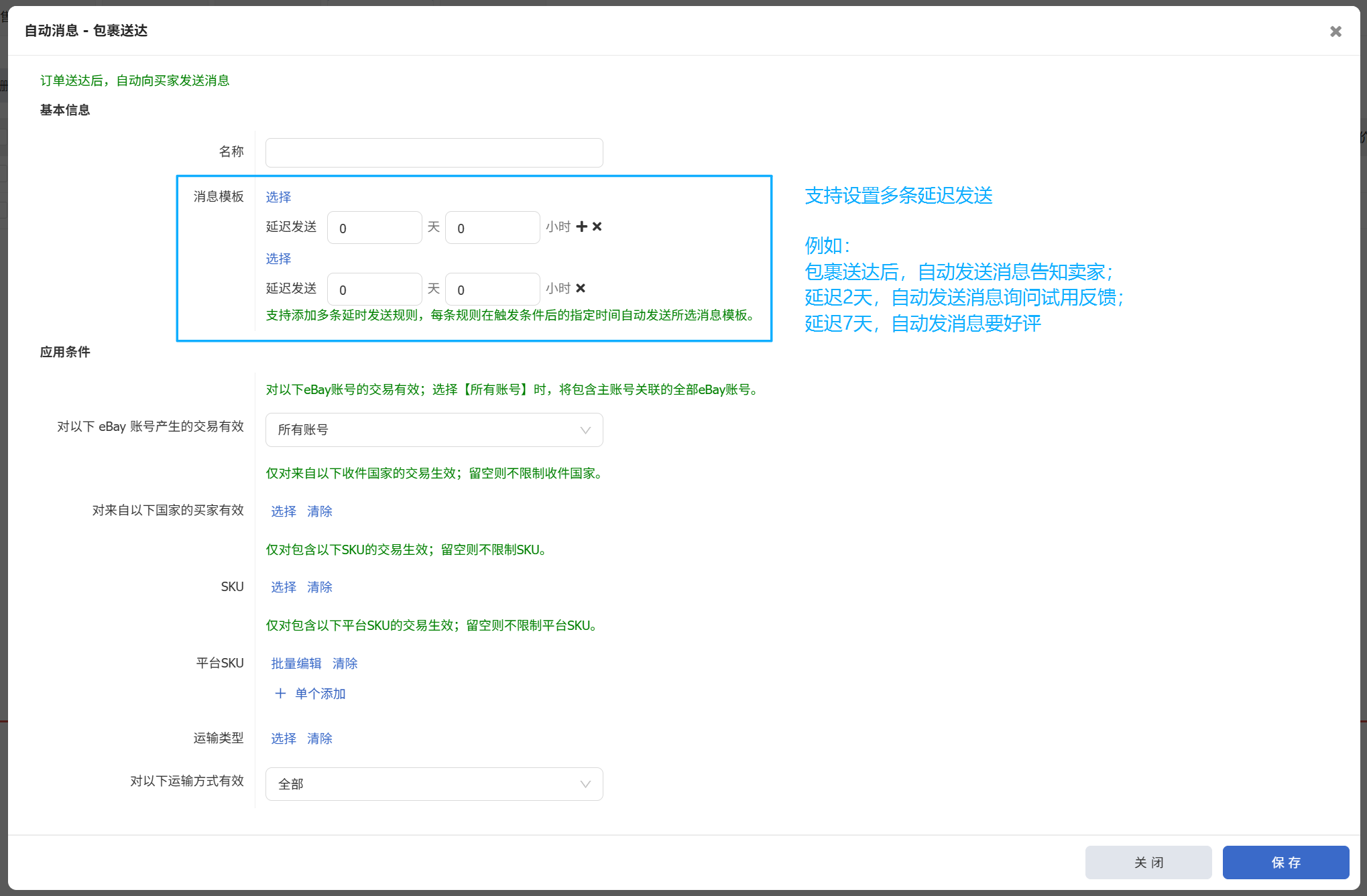Remove the first delay rule with X icon
This screenshot has width=1367, height=896.
tap(597, 227)
